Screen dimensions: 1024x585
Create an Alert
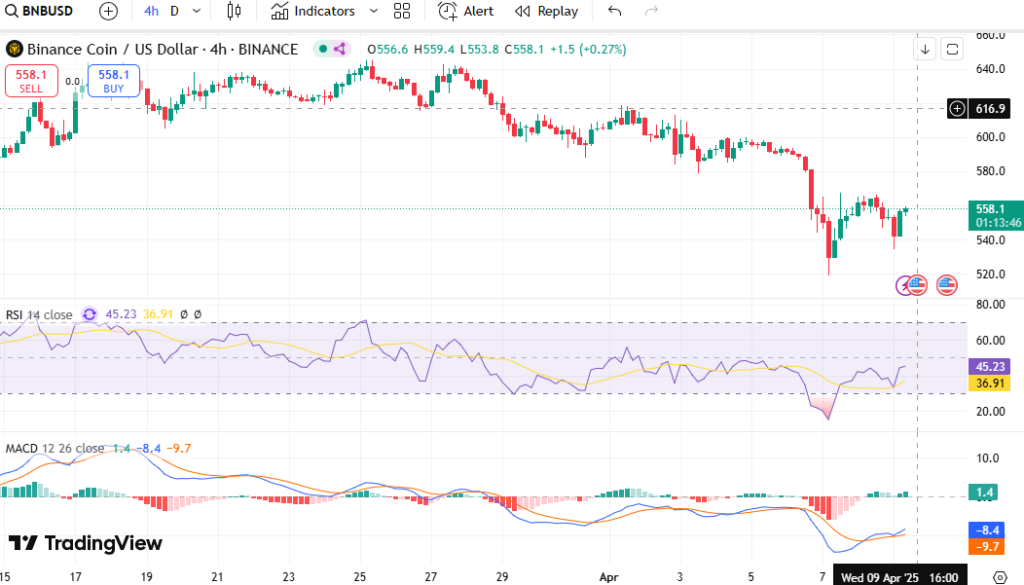[x=466, y=11]
